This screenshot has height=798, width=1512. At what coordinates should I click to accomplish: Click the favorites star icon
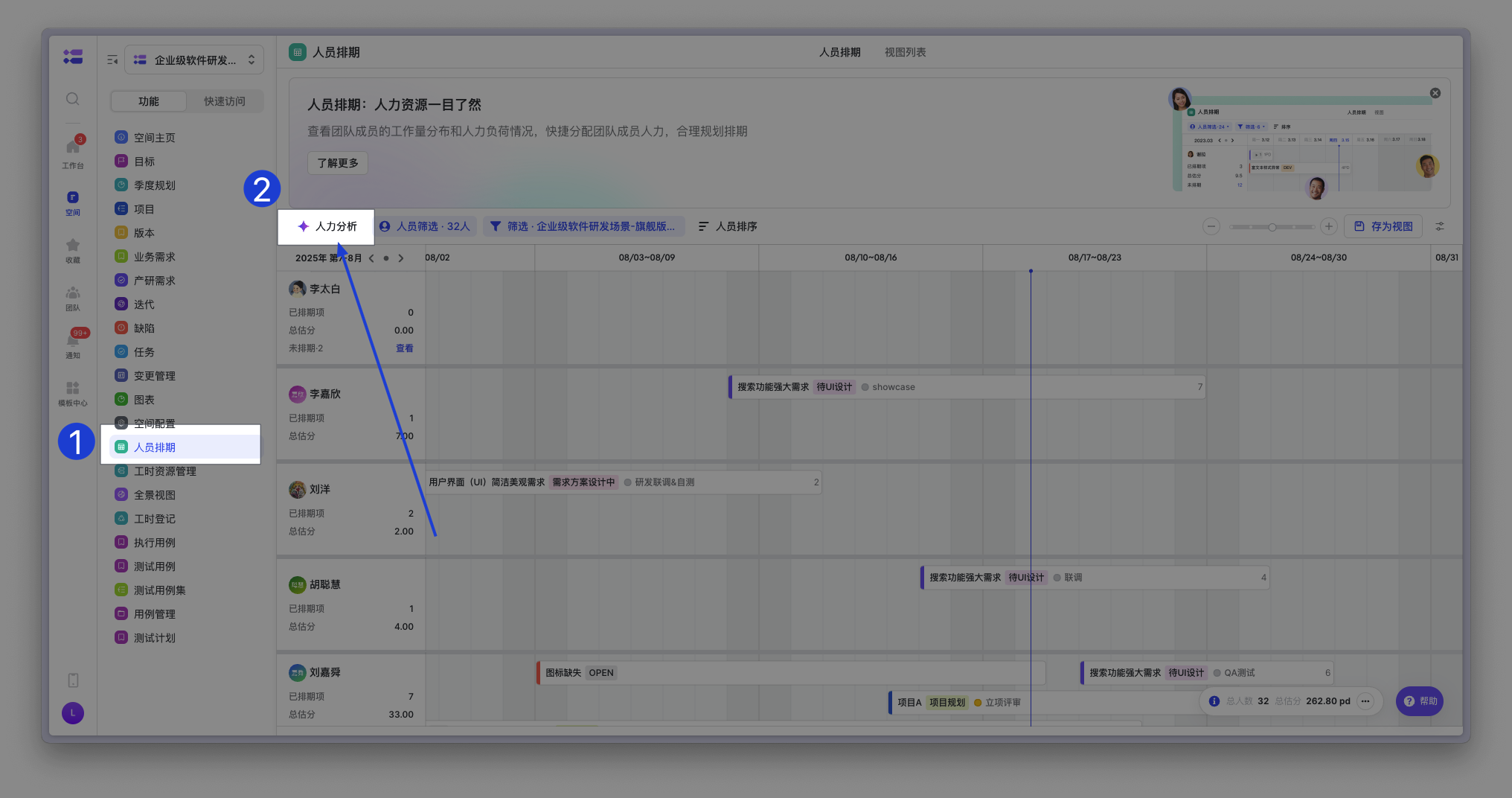pyautogui.click(x=73, y=246)
